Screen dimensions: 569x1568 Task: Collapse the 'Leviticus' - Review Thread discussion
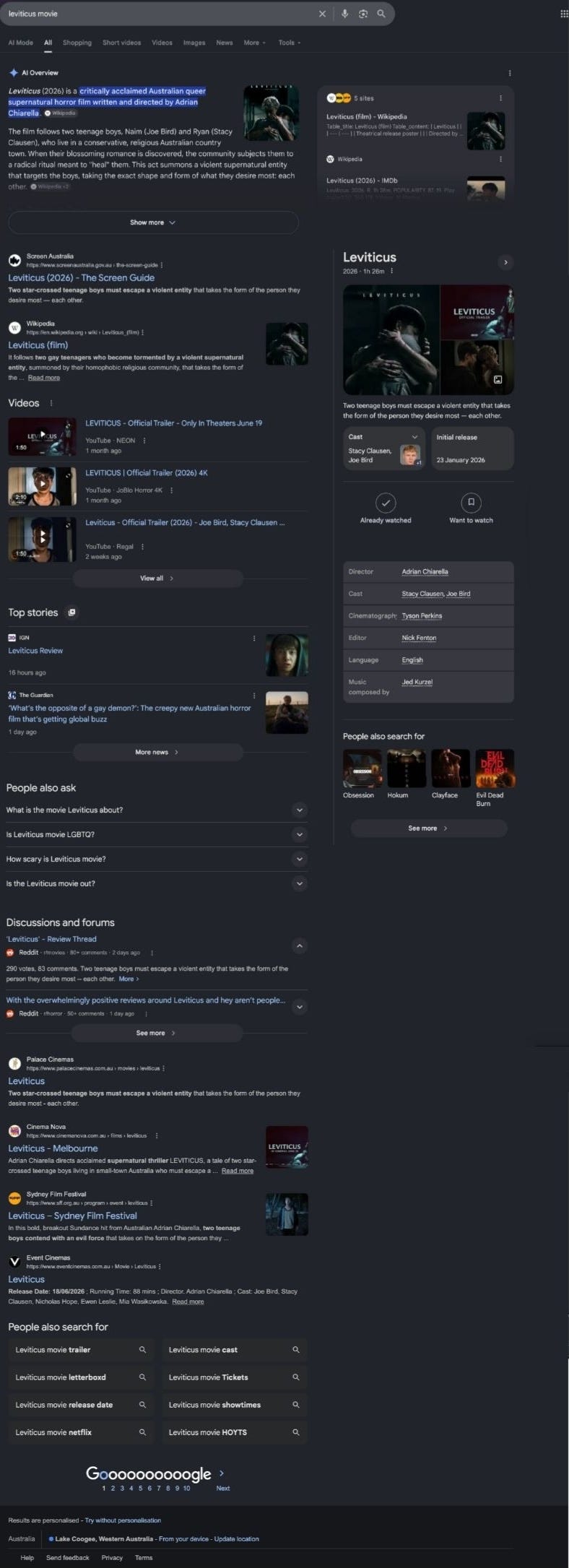(x=299, y=945)
